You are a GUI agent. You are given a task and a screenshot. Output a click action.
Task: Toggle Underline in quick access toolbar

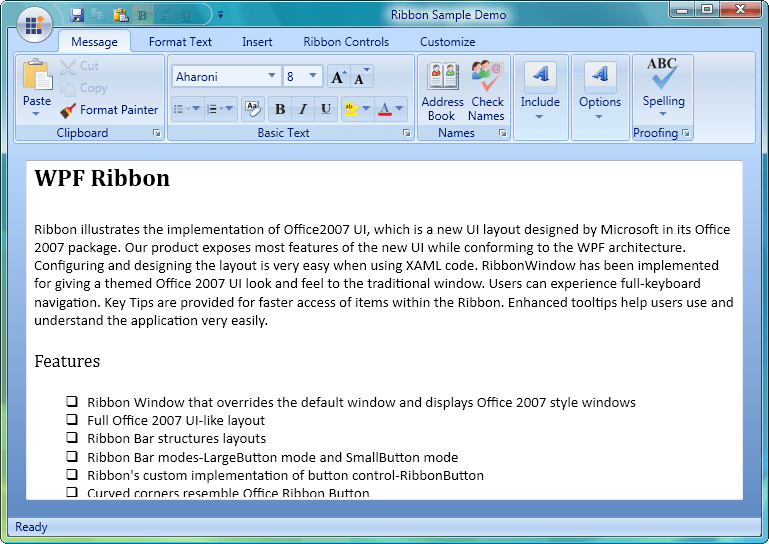[186, 16]
